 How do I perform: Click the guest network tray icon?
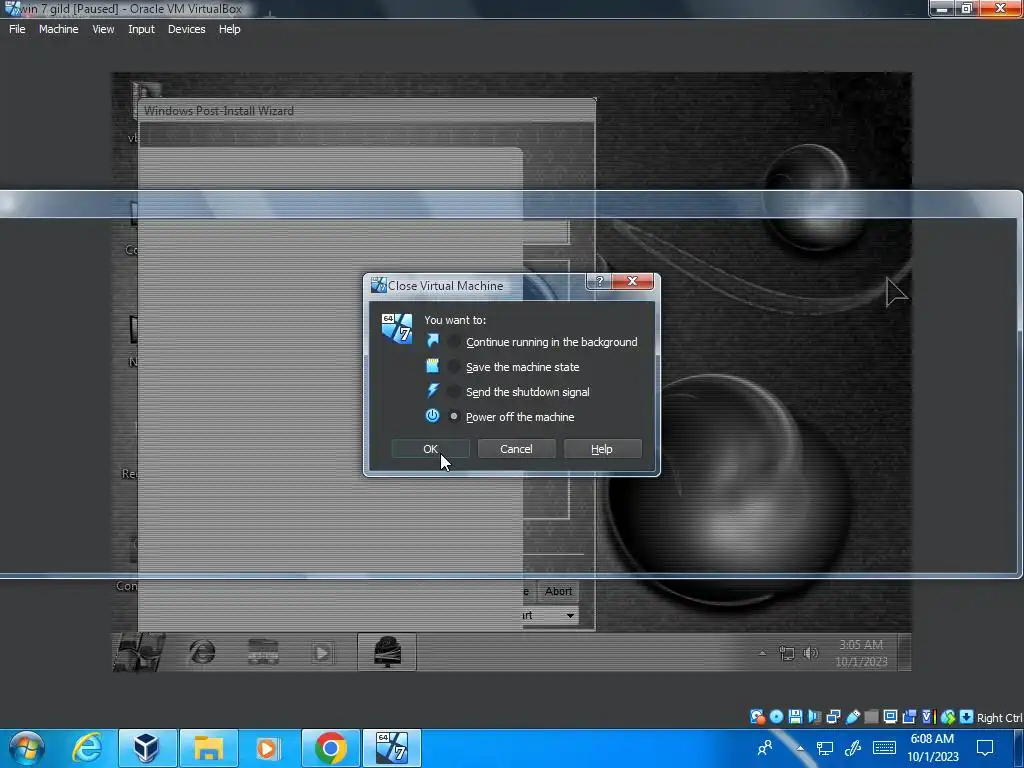(x=787, y=652)
